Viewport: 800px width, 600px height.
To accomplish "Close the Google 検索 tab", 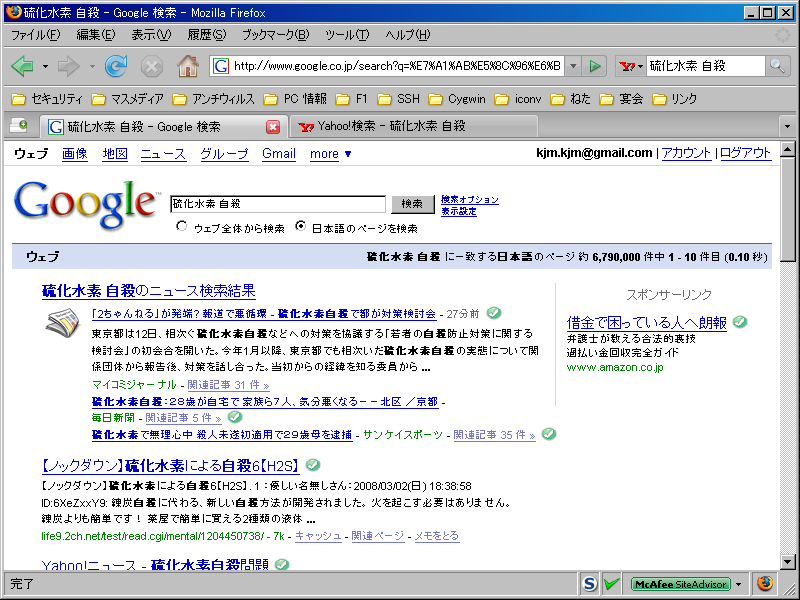I will [x=273, y=127].
